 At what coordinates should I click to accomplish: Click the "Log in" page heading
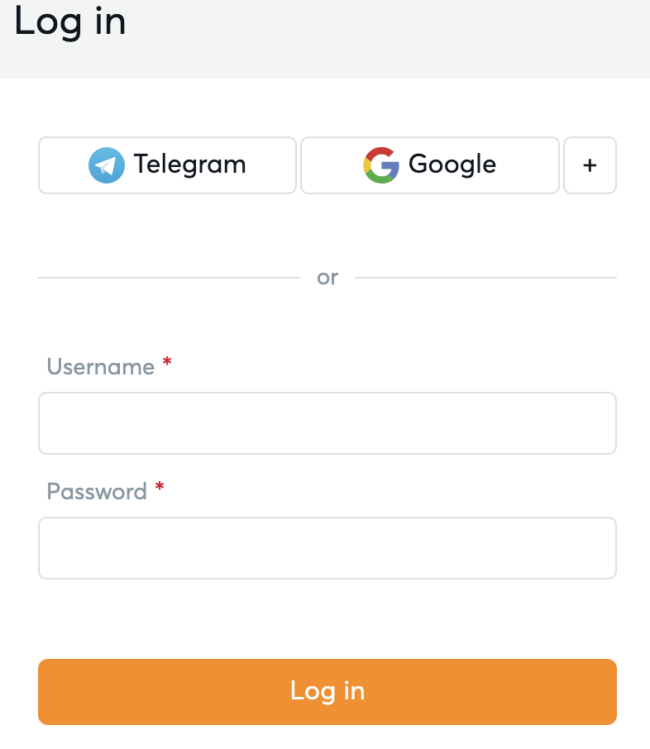click(x=70, y=21)
